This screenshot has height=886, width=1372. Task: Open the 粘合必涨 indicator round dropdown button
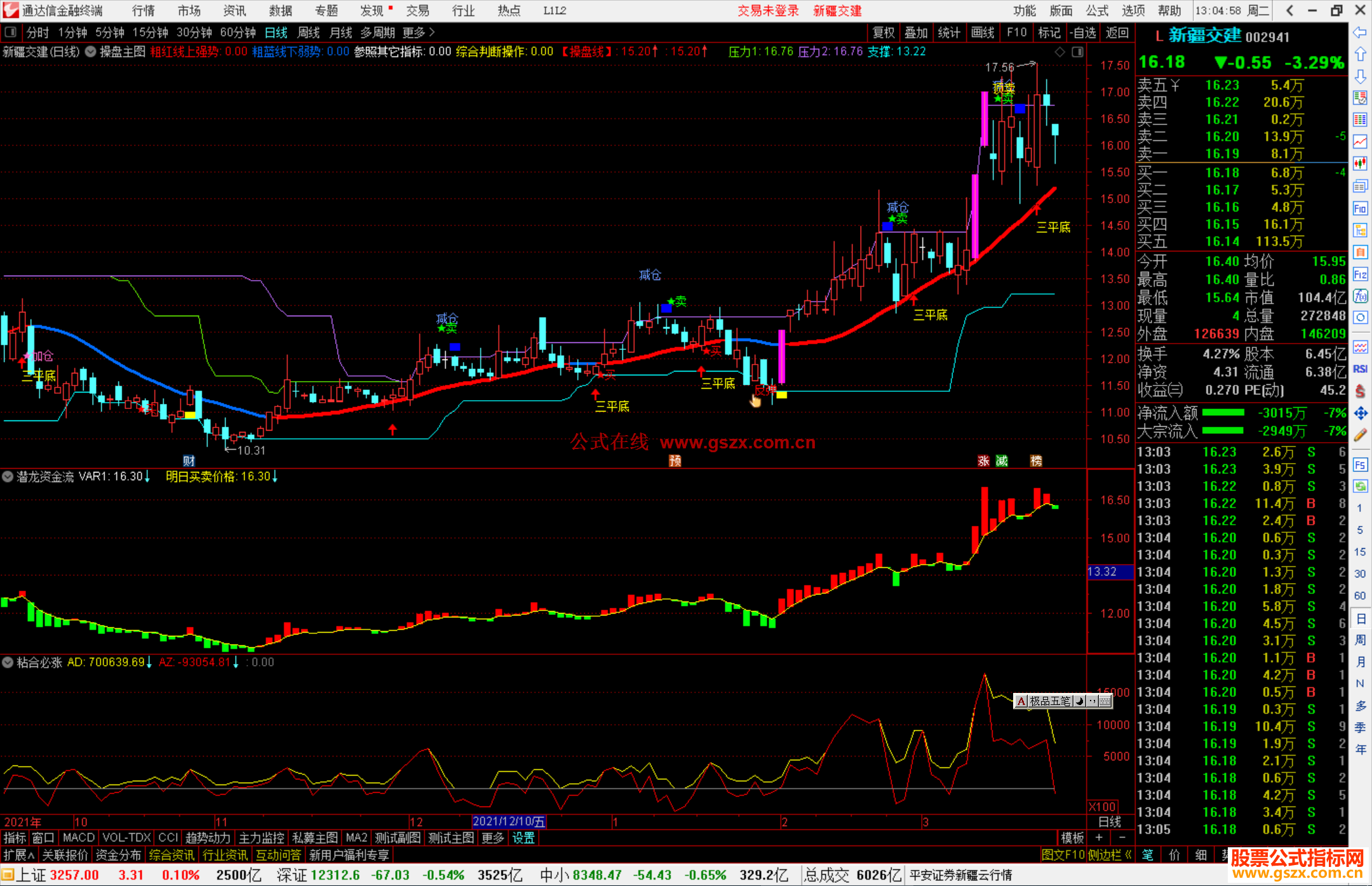(x=8, y=662)
